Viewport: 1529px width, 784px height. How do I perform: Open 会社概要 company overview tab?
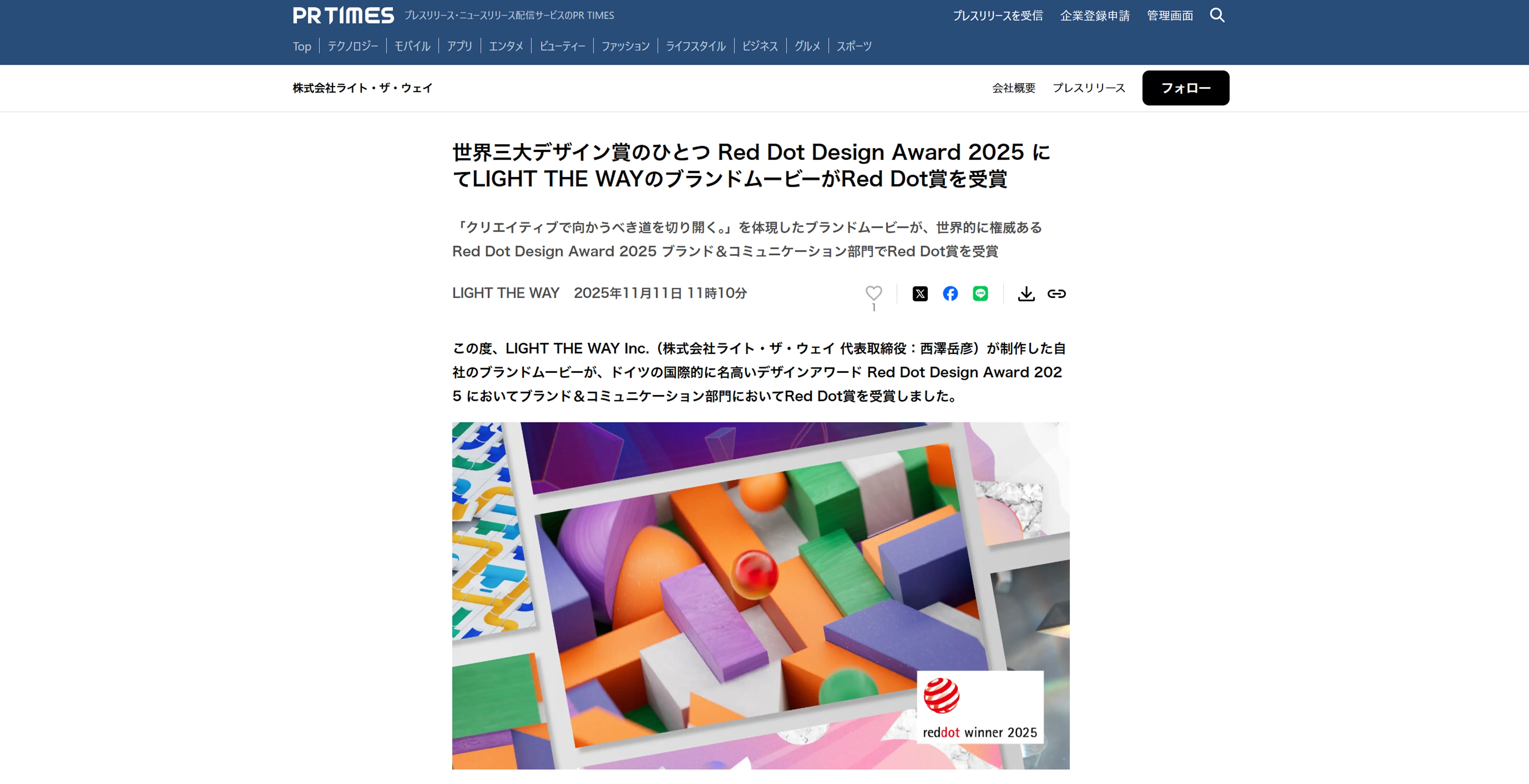(1013, 88)
